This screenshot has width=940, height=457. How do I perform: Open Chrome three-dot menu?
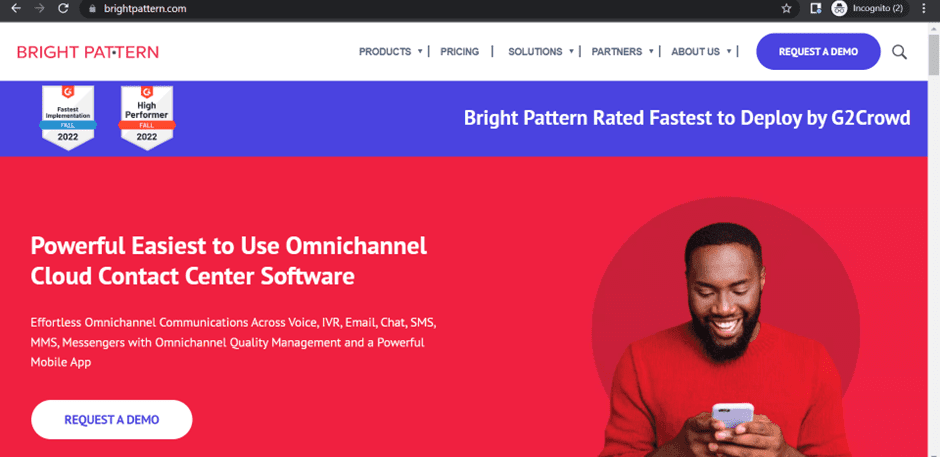923,8
